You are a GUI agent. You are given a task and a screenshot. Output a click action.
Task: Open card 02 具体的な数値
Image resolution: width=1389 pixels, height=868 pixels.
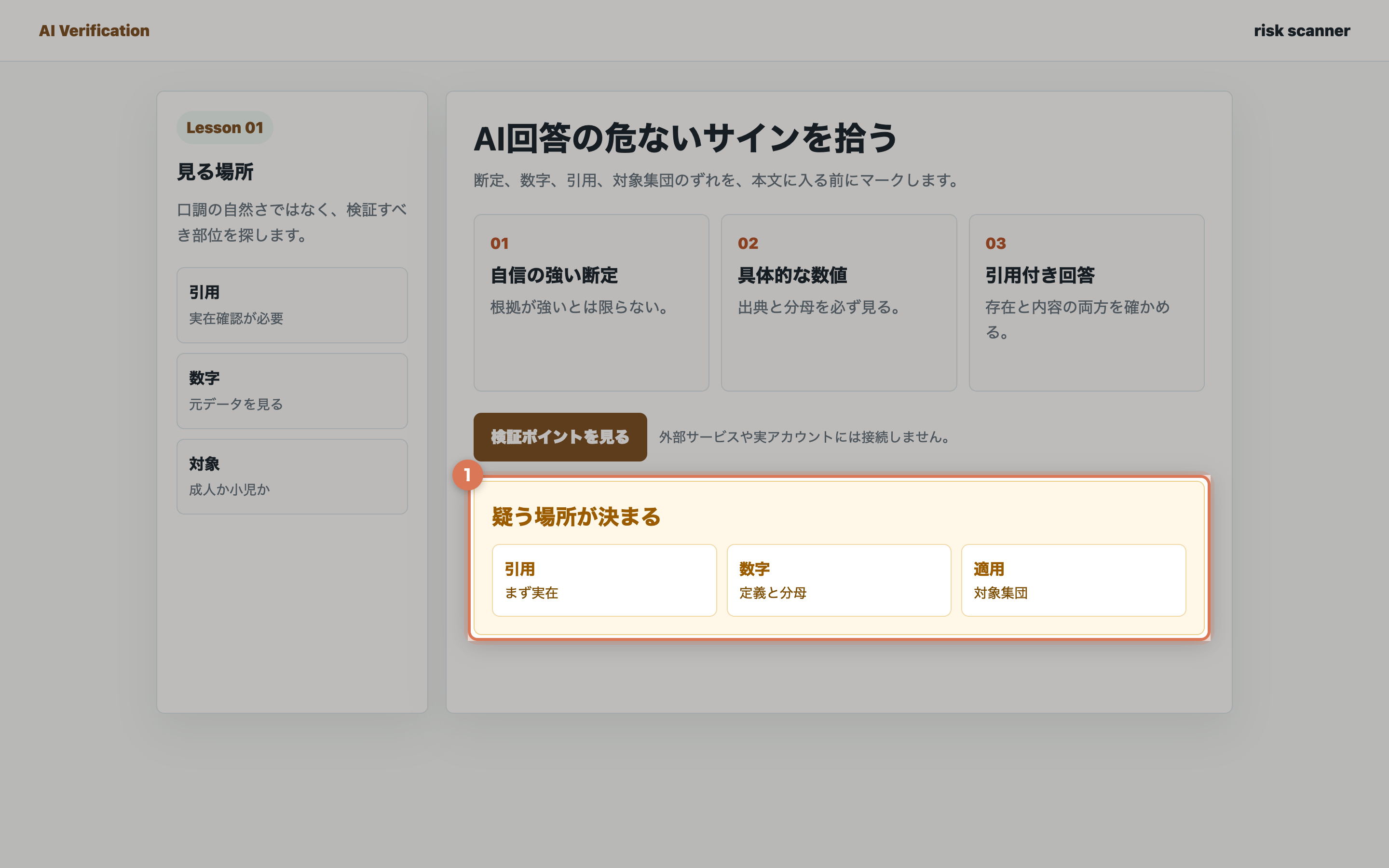pyautogui.click(x=839, y=303)
